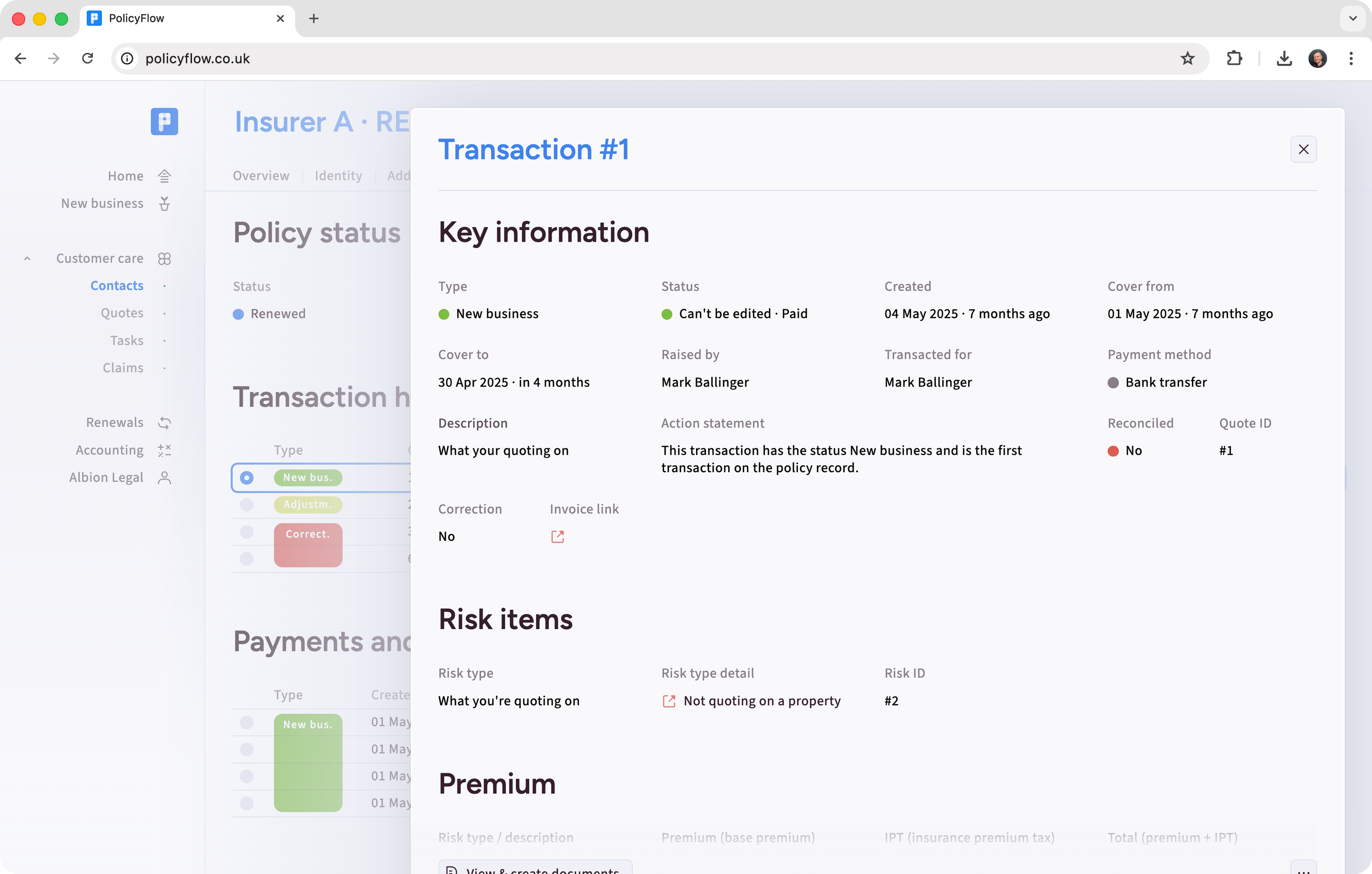Click the tab search chevron in the tab strip

[x=1352, y=18]
